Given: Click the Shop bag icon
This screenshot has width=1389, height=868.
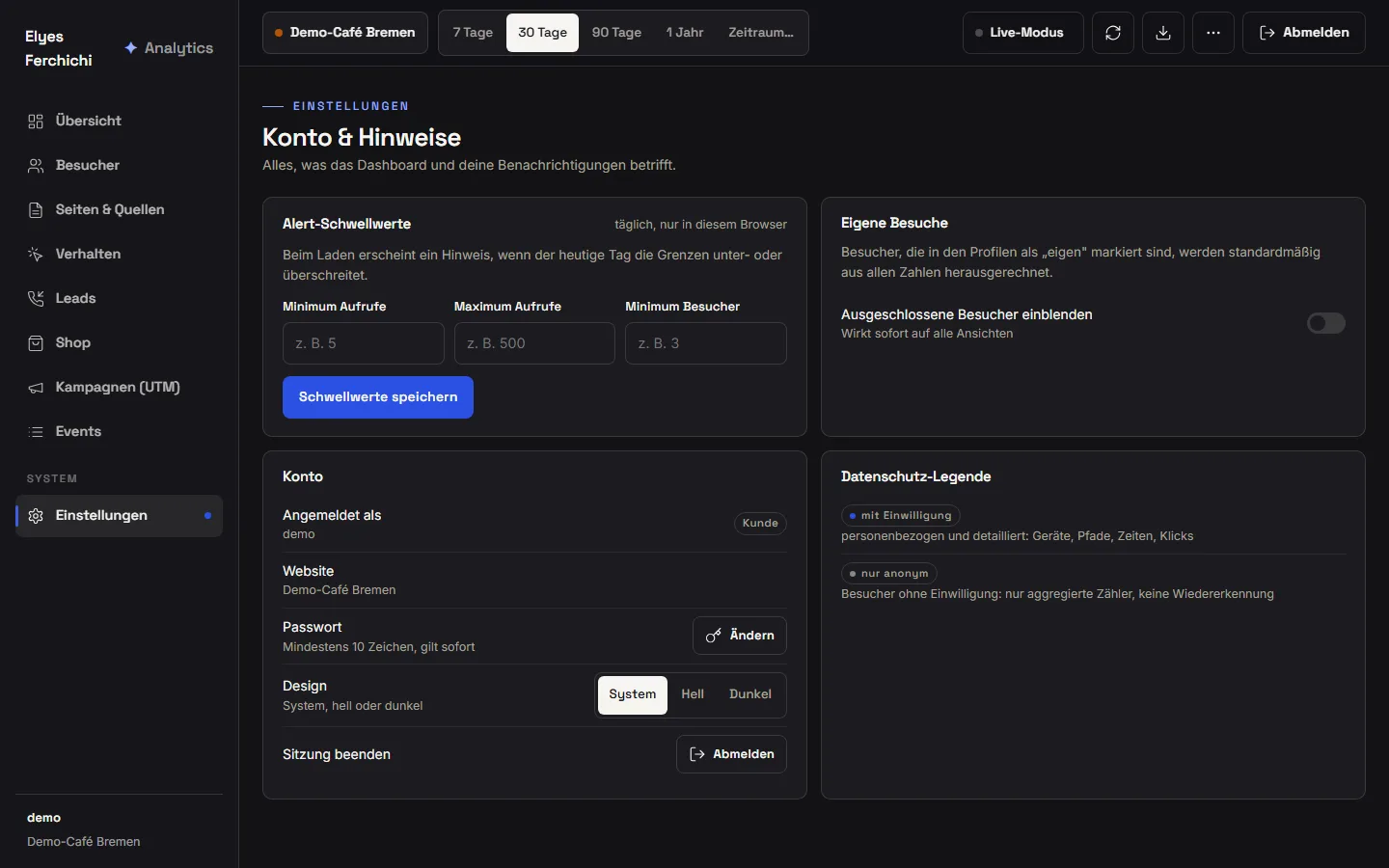Looking at the screenshot, I should 36,343.
